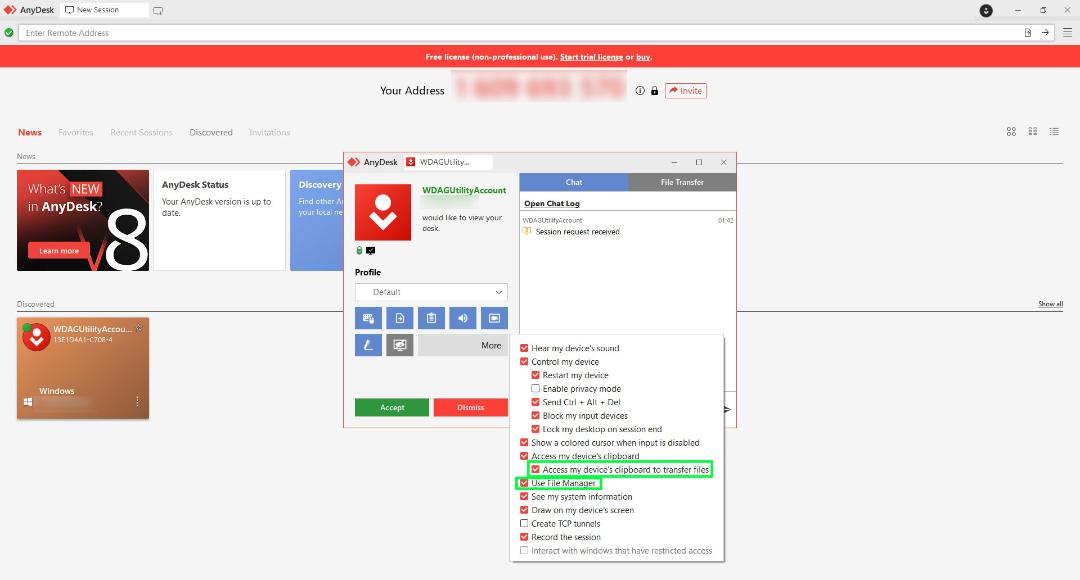Click the connect arrow in address bar

[x=1045, y=32]
